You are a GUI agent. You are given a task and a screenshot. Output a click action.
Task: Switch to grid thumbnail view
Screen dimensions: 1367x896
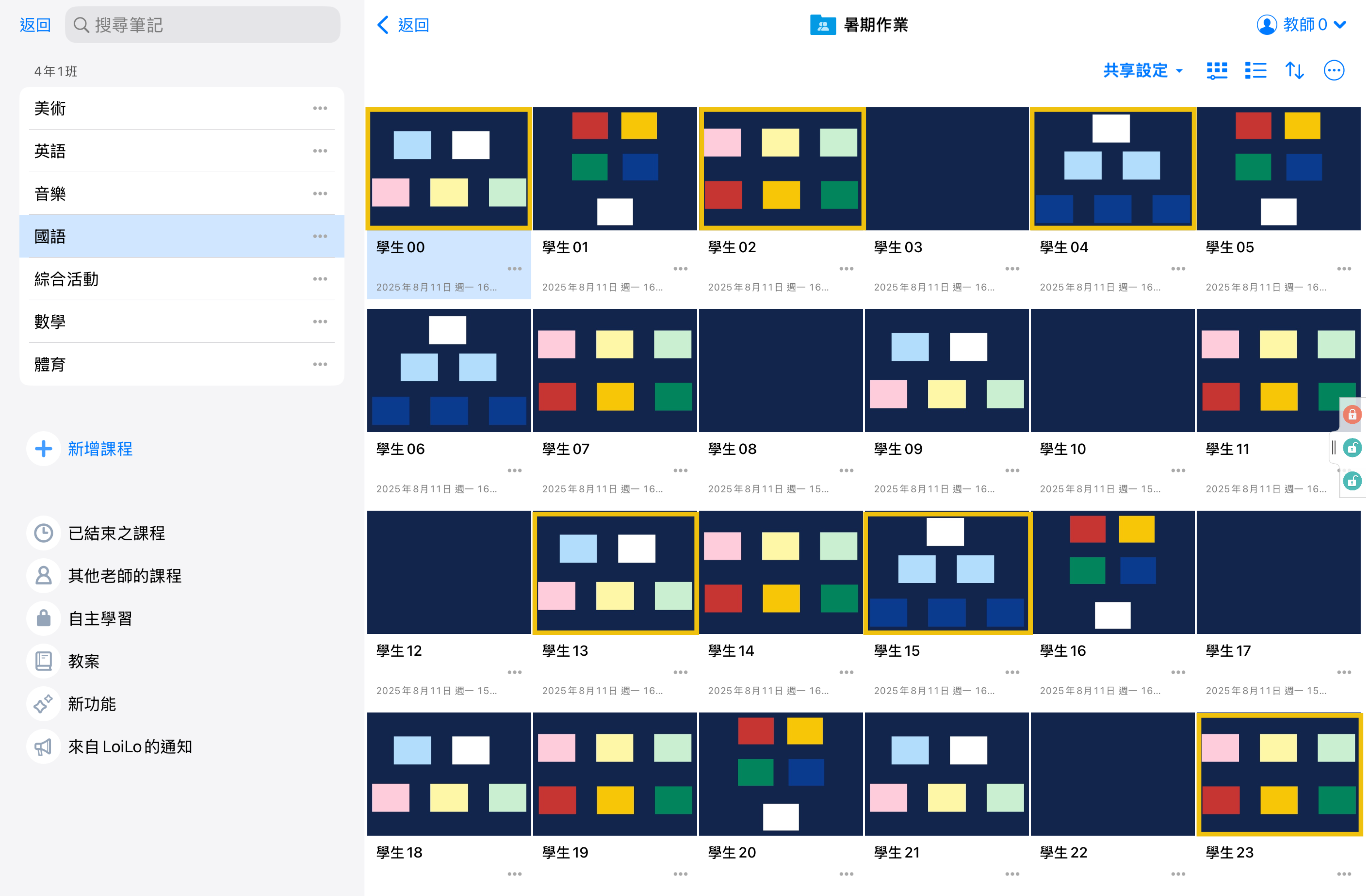[x=1217, y=71]
